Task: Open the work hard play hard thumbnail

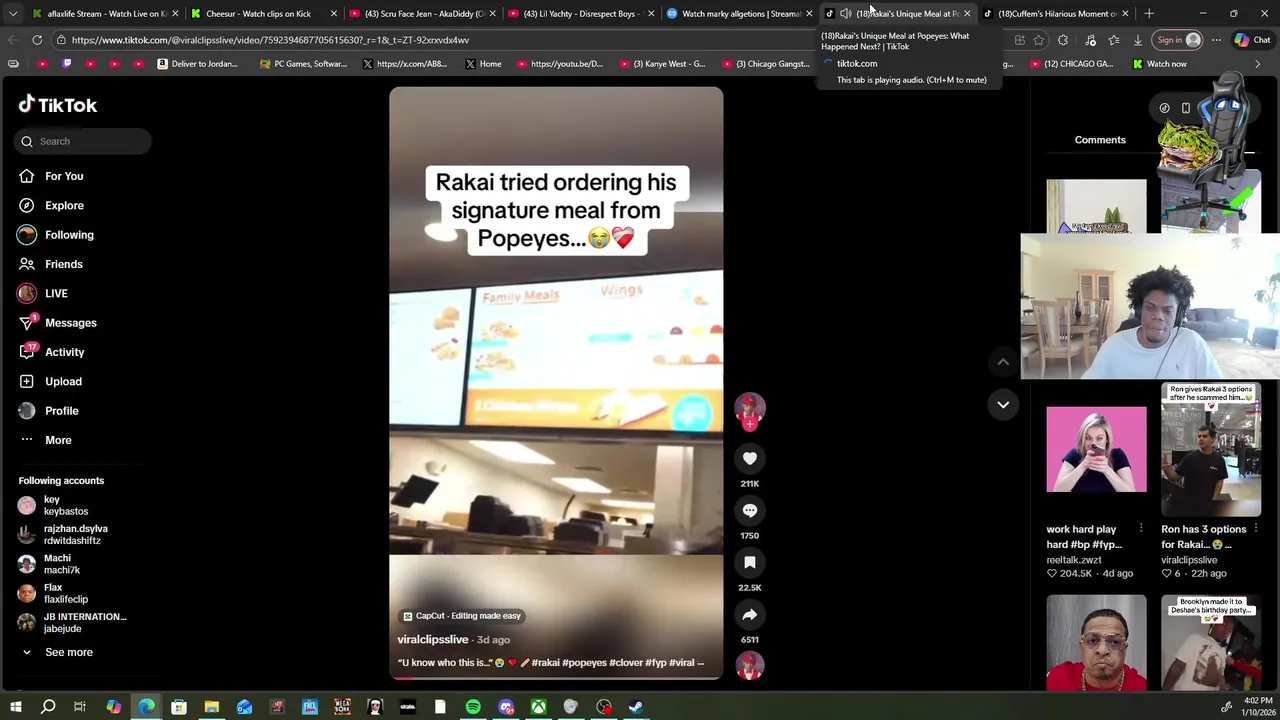Action: tap(1096, 449)
